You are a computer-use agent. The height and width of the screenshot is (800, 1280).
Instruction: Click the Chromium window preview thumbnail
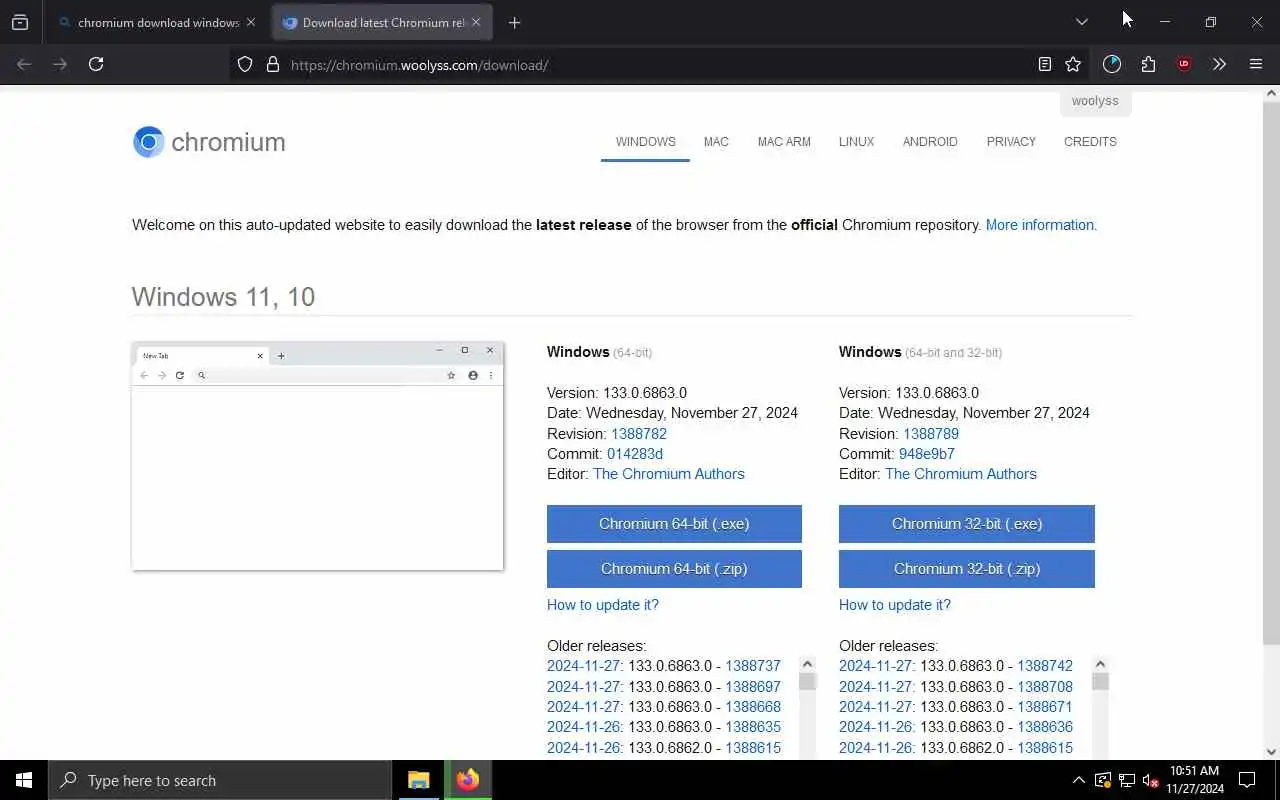[317, 456]
